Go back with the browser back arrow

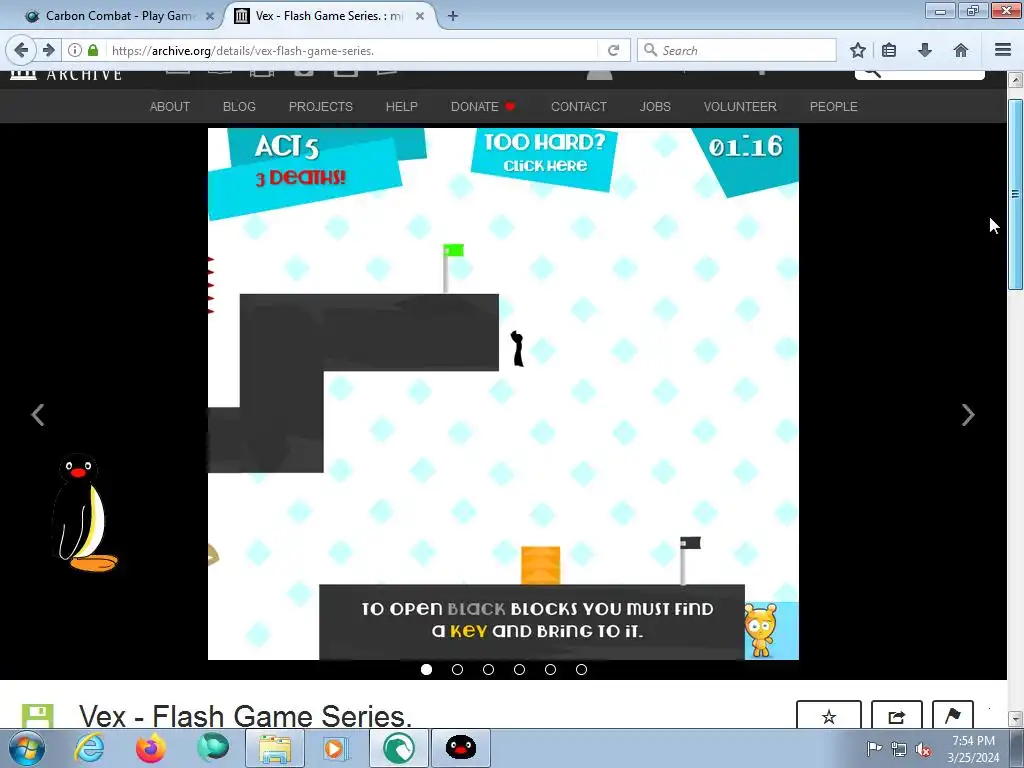(21, 50)
